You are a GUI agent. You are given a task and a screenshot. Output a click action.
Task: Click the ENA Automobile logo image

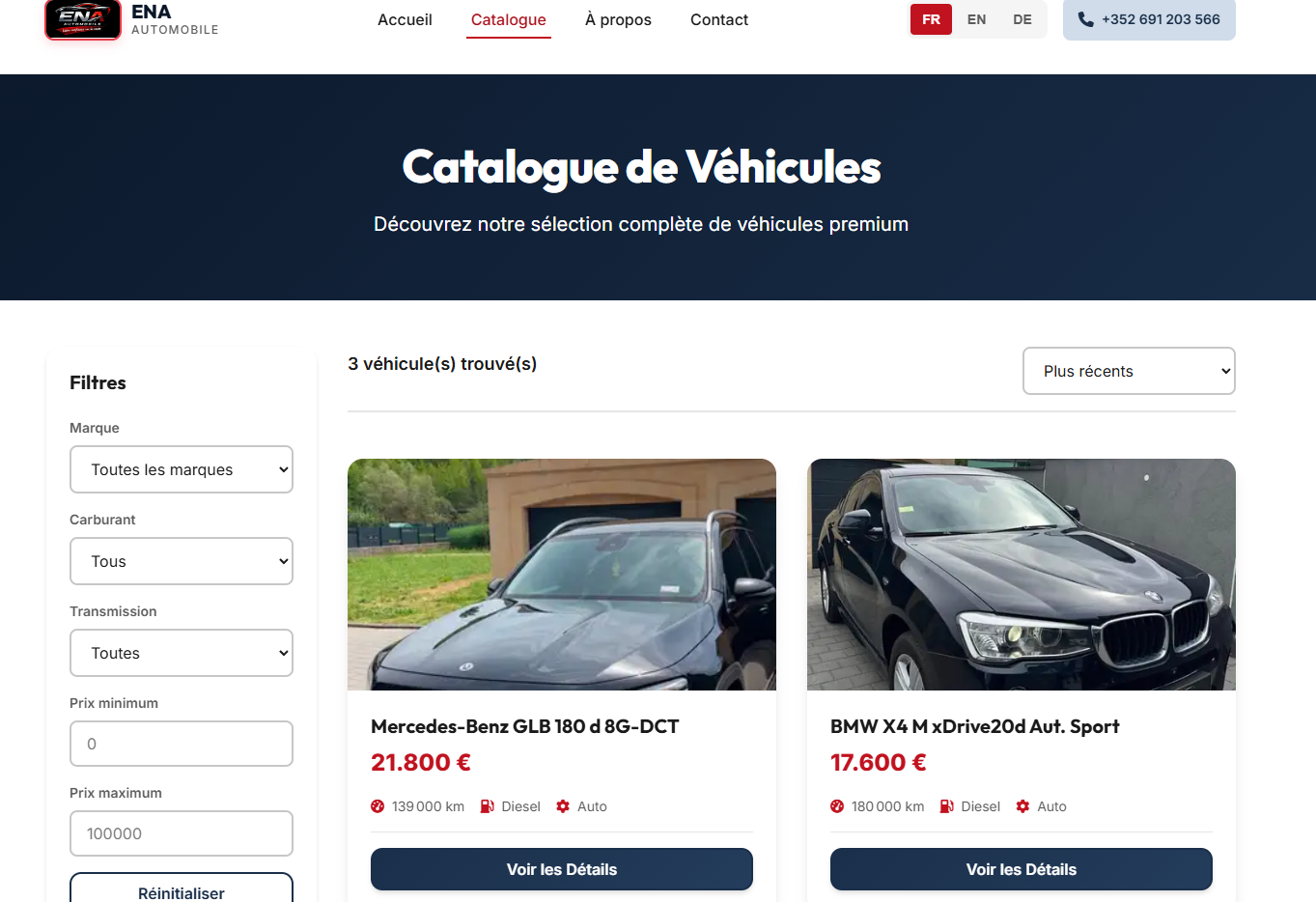pos(83,19)
